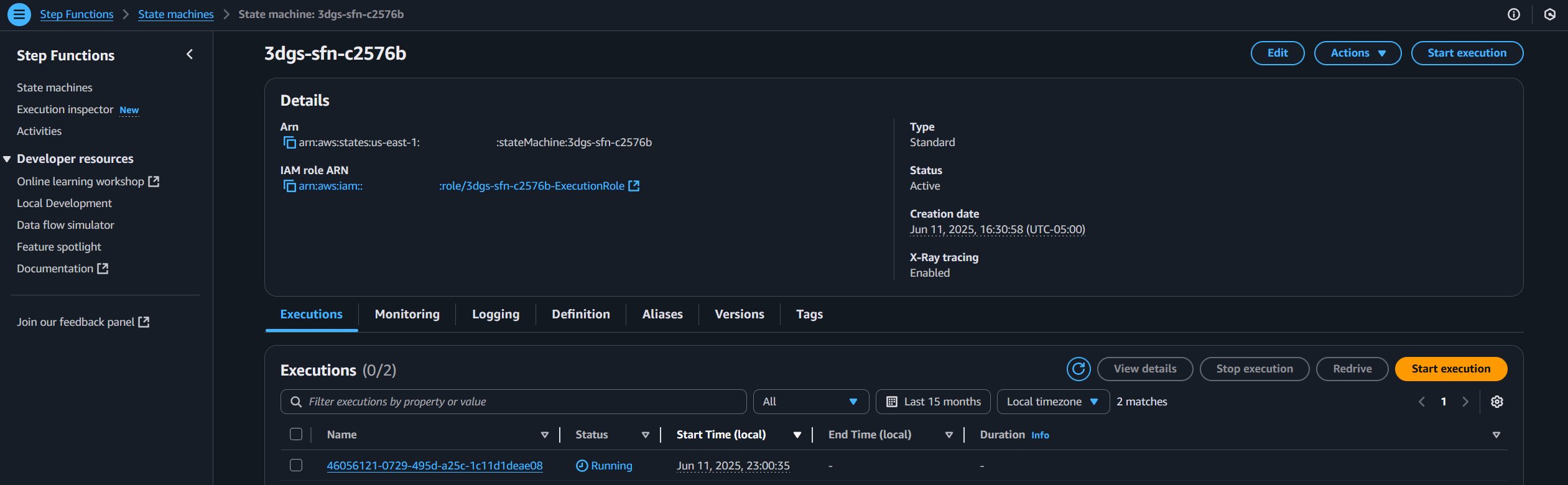Click the View details button

[1145, 369]
